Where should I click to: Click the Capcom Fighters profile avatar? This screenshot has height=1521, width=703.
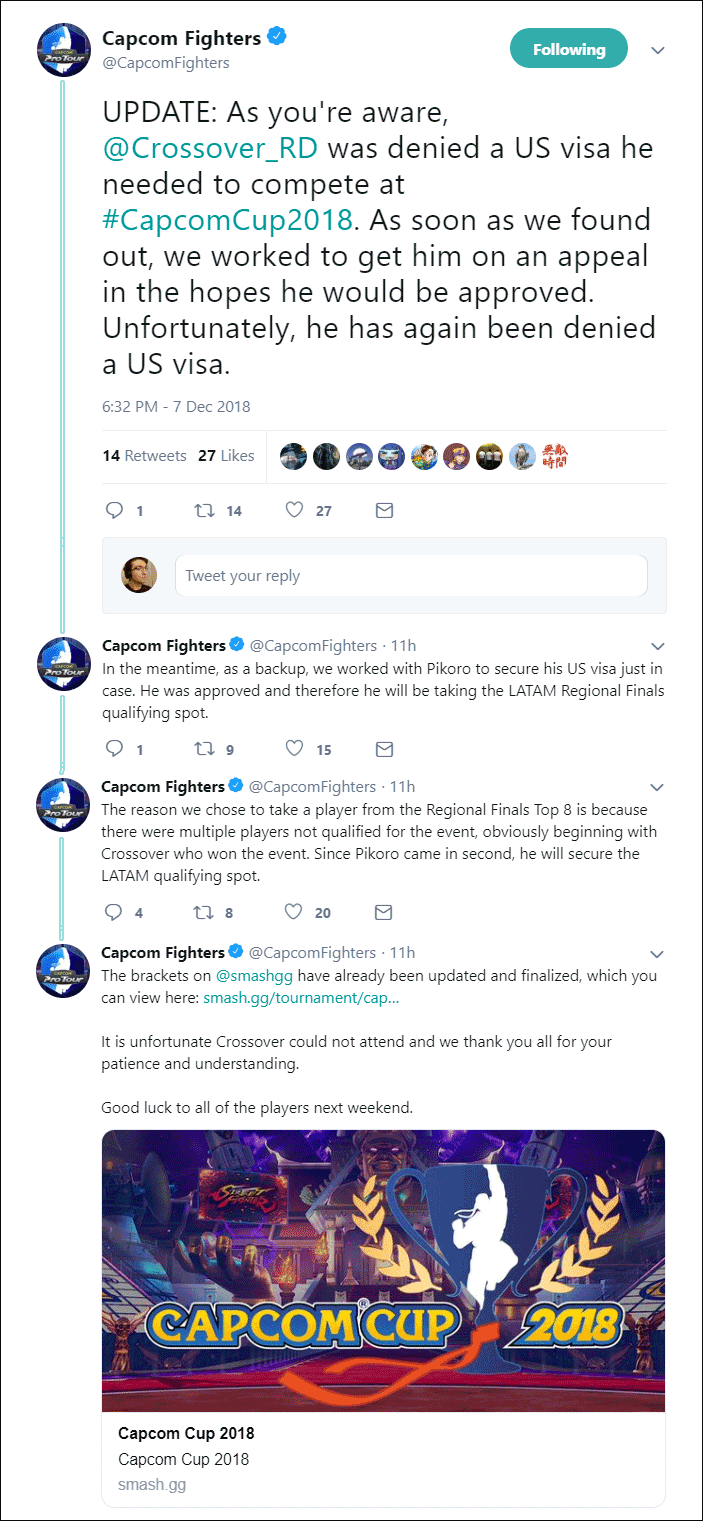click(x=63, y=47)
